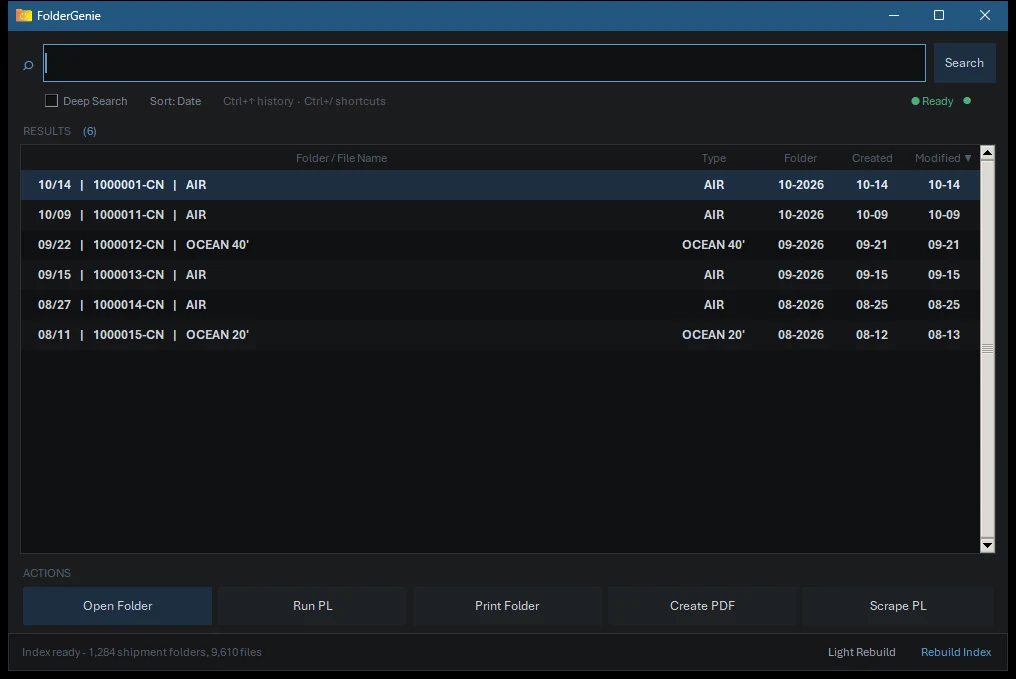Click the 10/09 date in second row
This screenshot has height=679, width=1016.
pos(54,214)
